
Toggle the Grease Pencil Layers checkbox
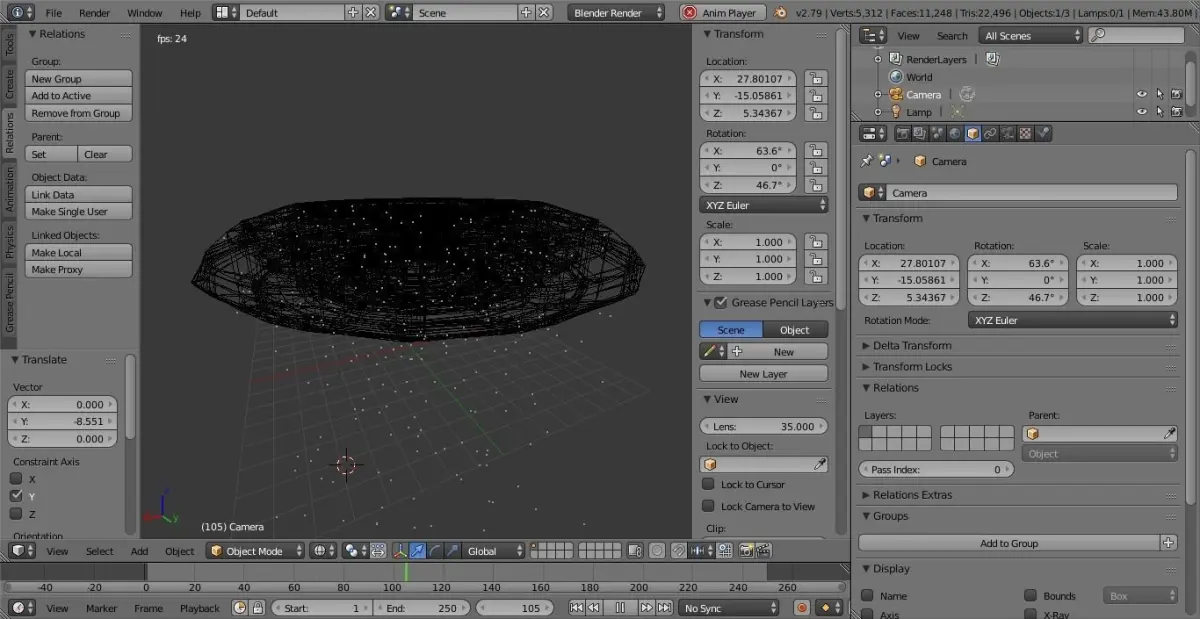(720, 302)
